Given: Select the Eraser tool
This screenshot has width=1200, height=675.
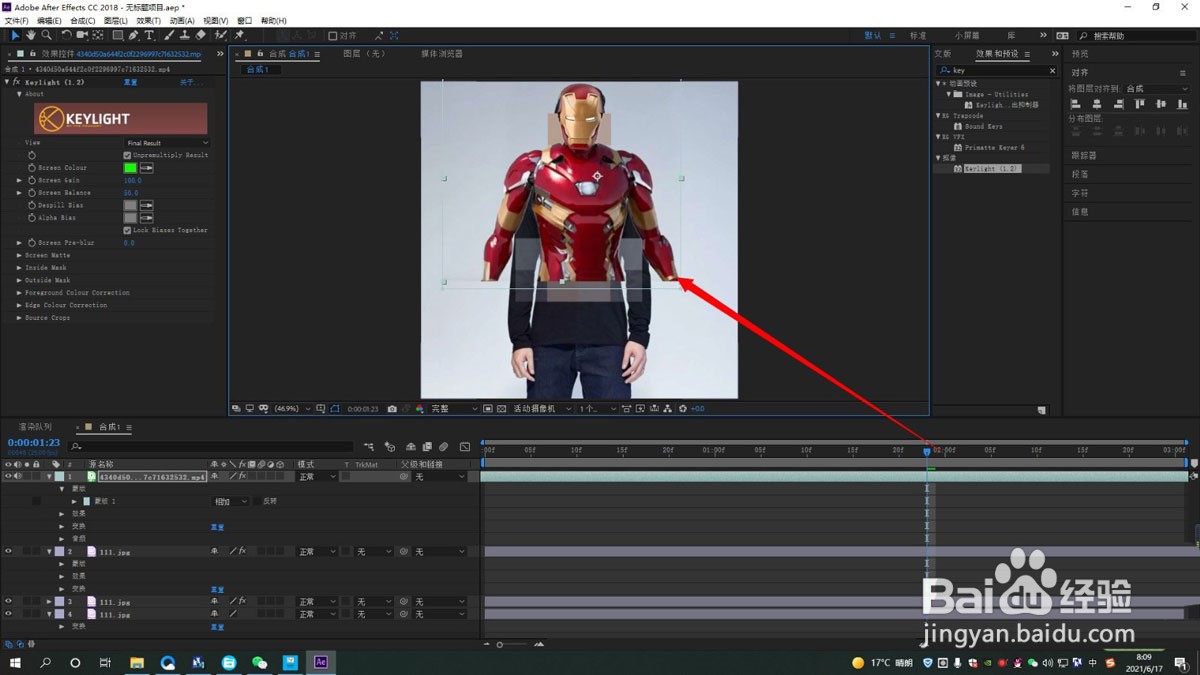Looking at the screenshot, I should click(x=201, y=35).
